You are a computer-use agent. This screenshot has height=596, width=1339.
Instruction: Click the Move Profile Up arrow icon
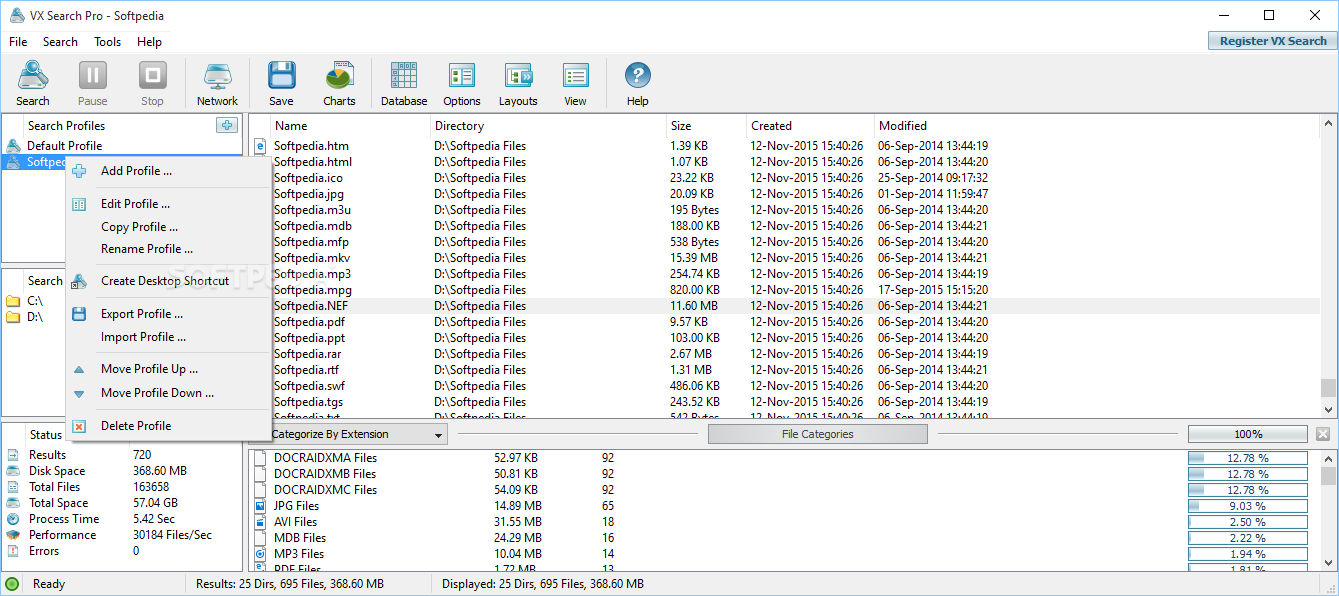(79, 369)
